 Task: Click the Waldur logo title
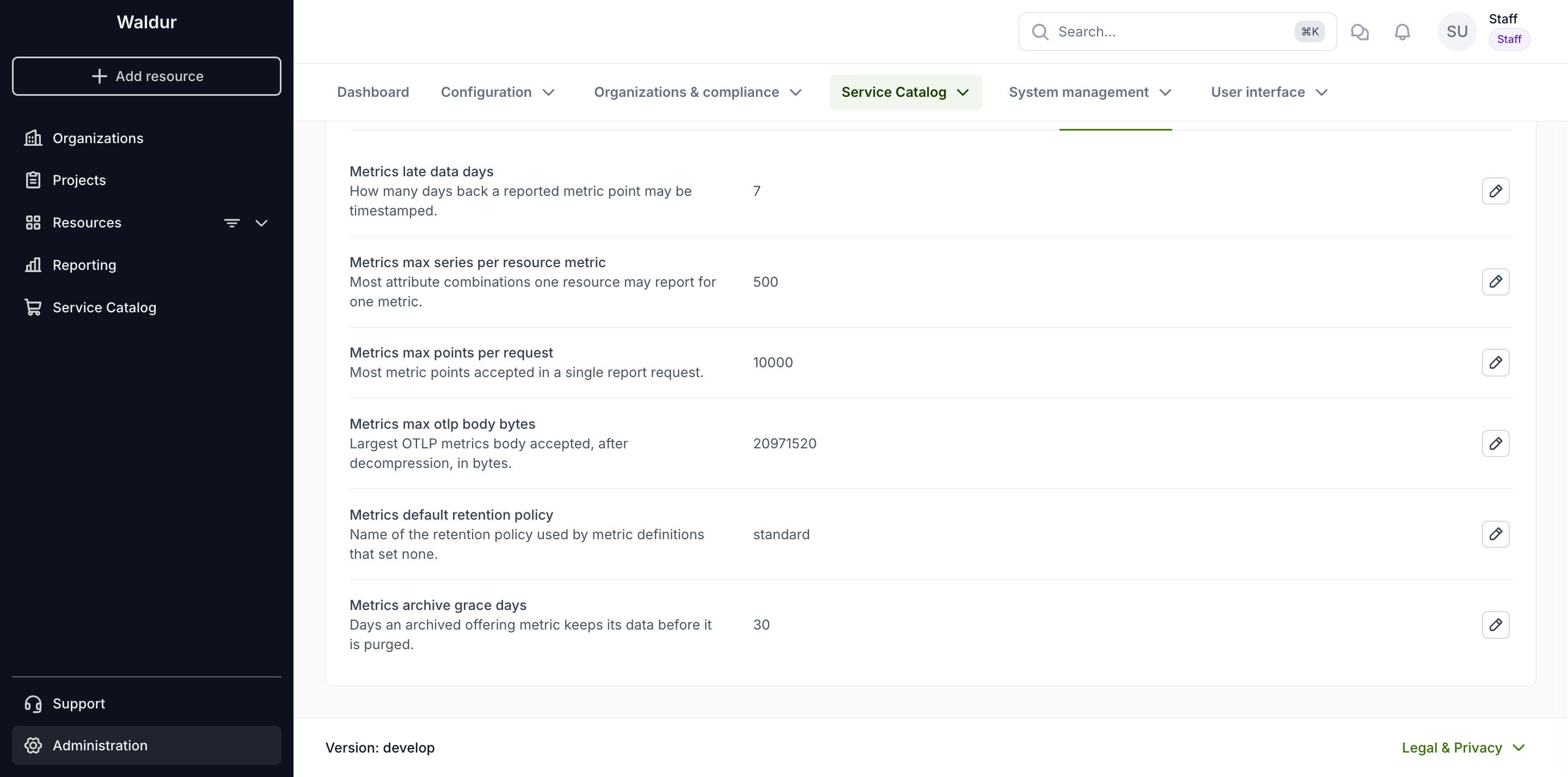pyautogui.click(x=146, y=22)
